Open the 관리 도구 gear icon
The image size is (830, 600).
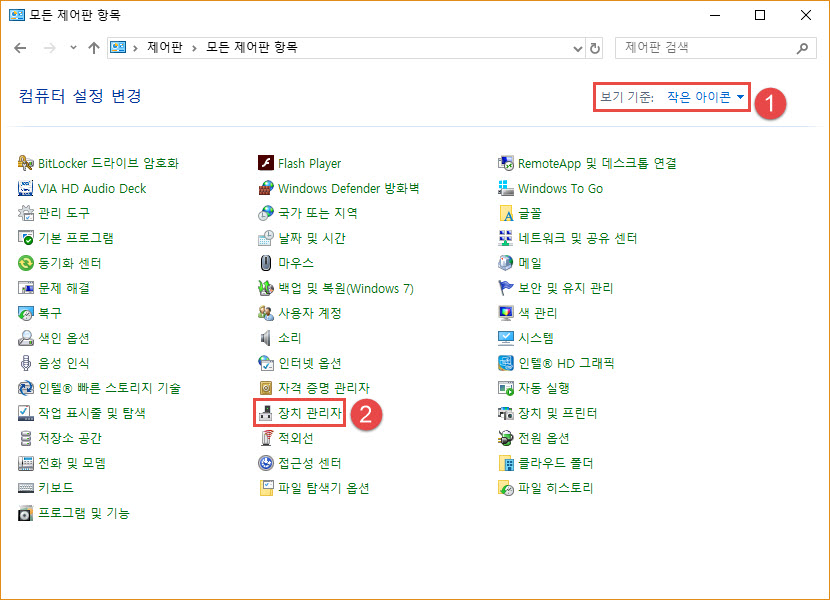point(25,213)
